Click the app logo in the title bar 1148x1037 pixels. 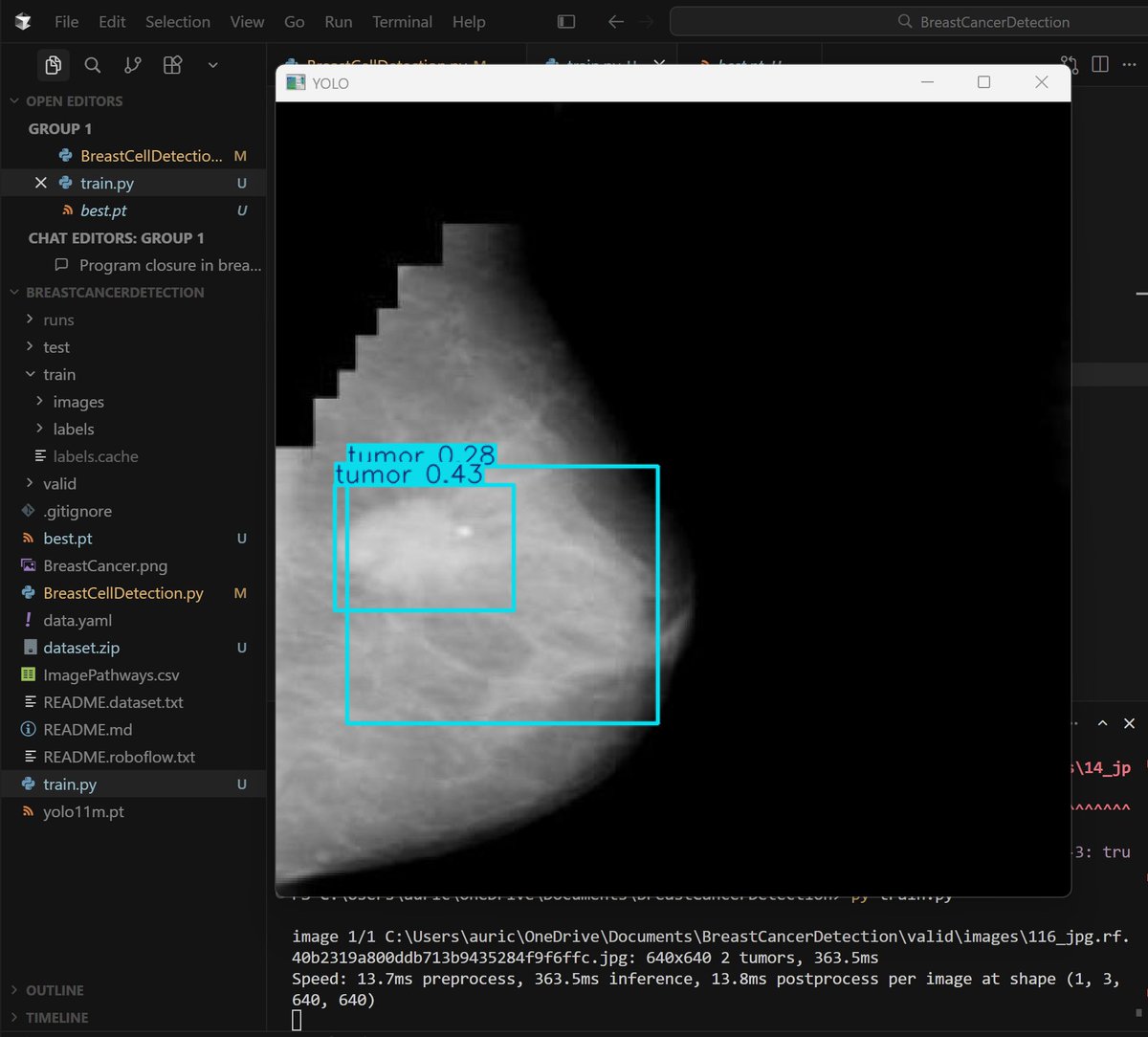[24, 22]
